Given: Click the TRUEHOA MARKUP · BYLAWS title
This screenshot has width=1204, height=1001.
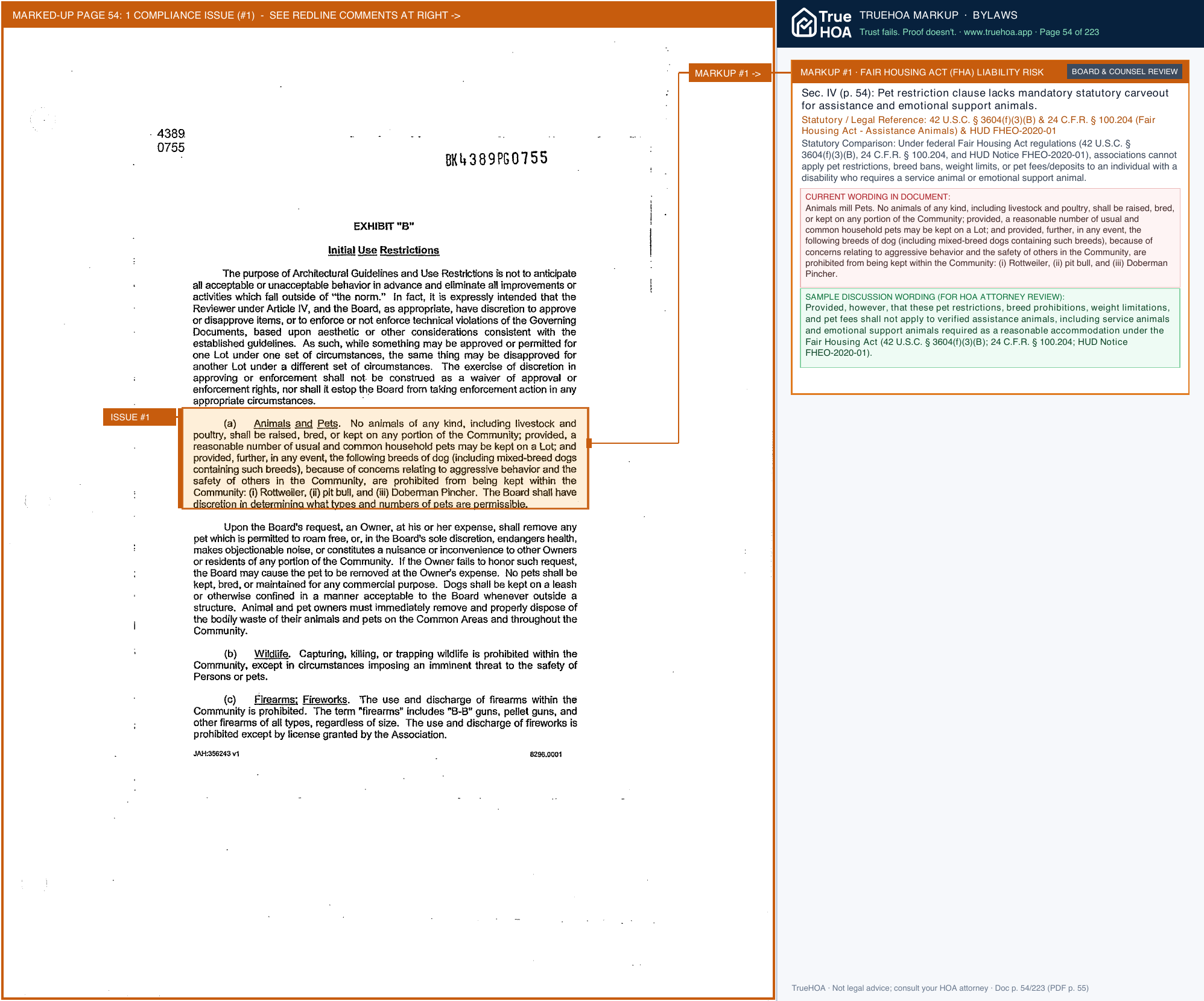Looking at the screenshot, I should pos(938,15).
